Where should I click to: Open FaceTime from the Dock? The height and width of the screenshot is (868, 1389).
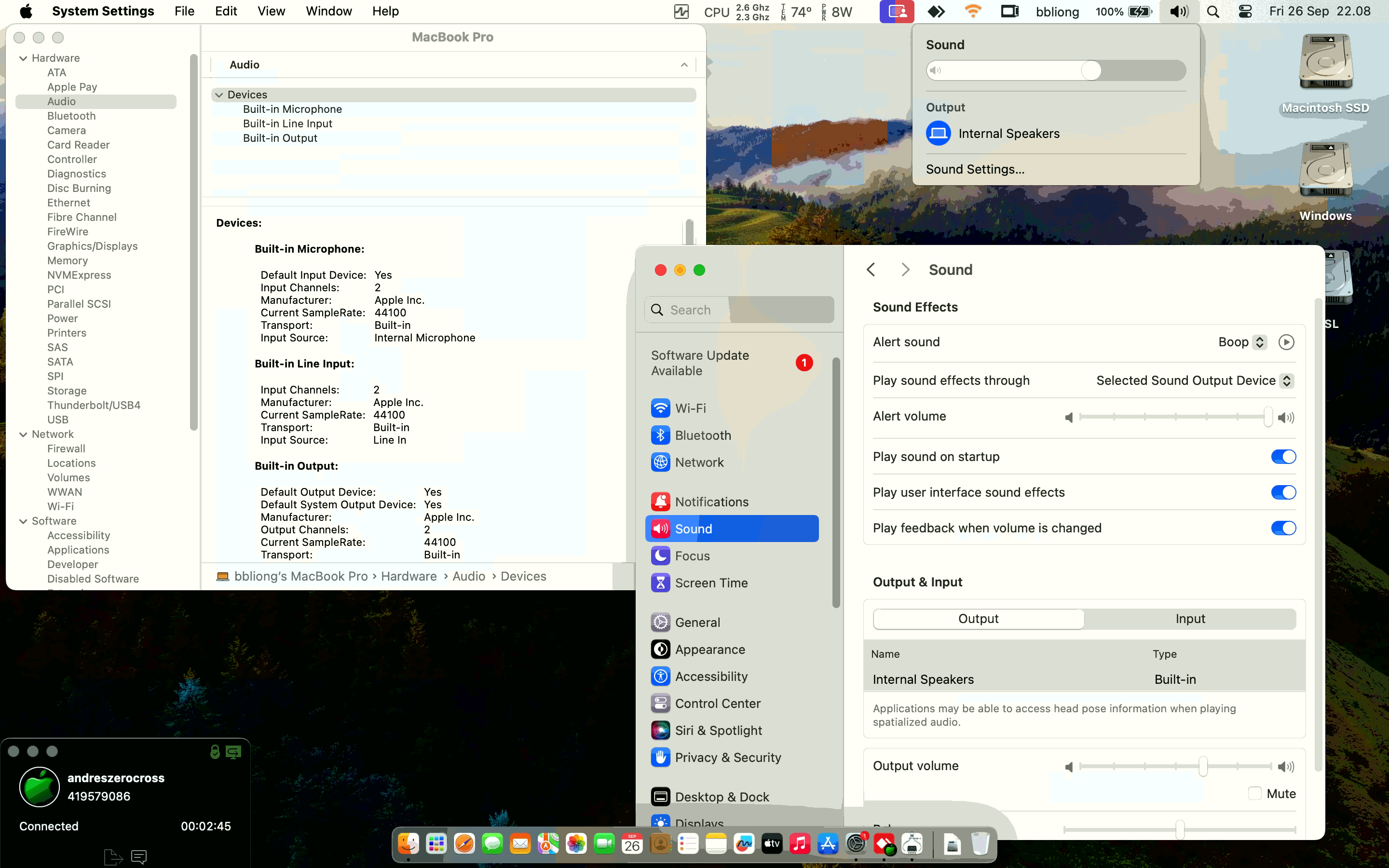pyautogui.click(x=604, y=844)
